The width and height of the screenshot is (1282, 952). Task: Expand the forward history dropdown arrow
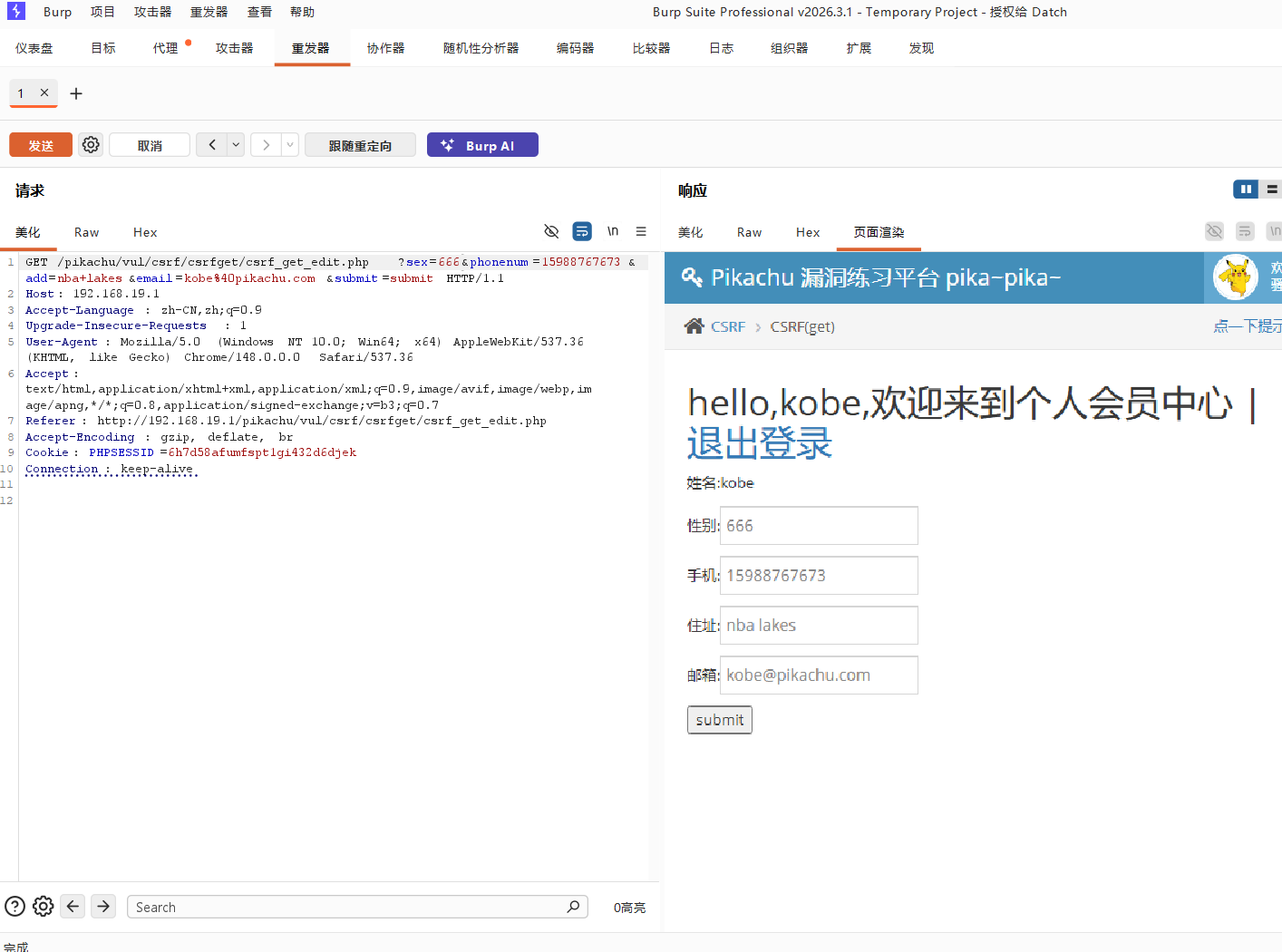(x=290, y=144)
